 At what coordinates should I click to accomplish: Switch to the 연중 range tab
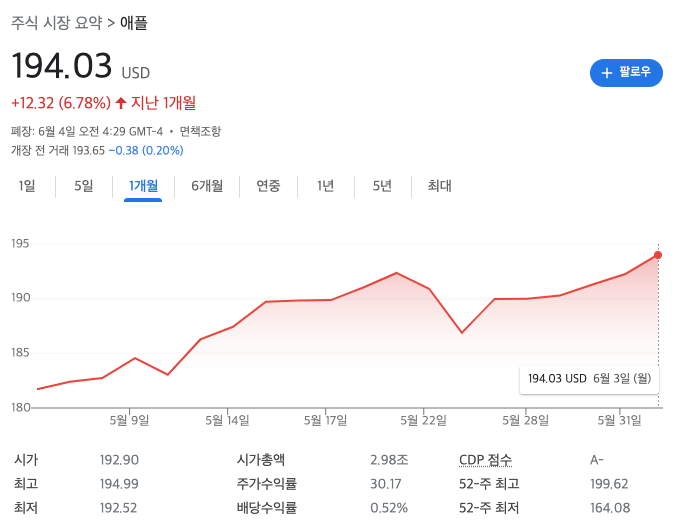pos(268,186)
